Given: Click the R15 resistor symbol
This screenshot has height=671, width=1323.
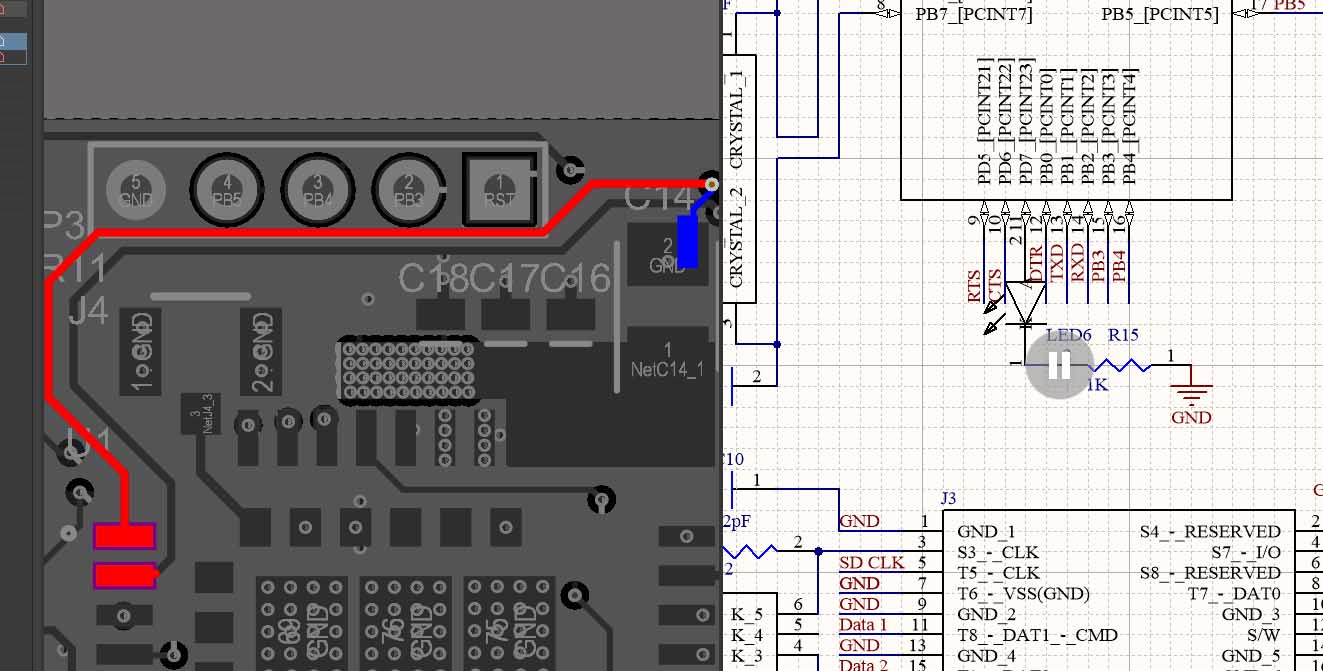Looking at the screenshot, I should (1122, 366).
